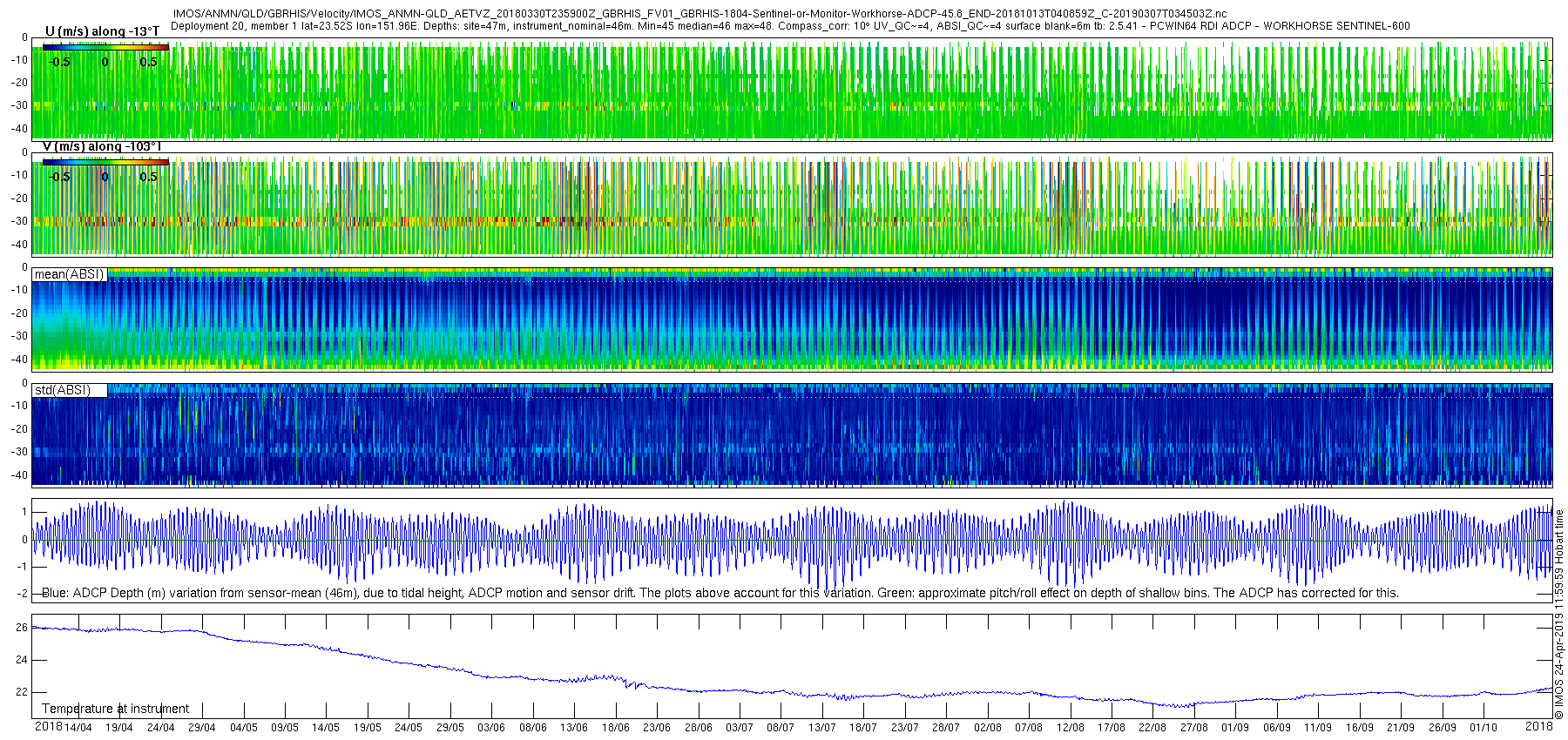Click the '27/08' date tick
This screenshot has width=1568, height=740.
click(x=1194, y=728)
